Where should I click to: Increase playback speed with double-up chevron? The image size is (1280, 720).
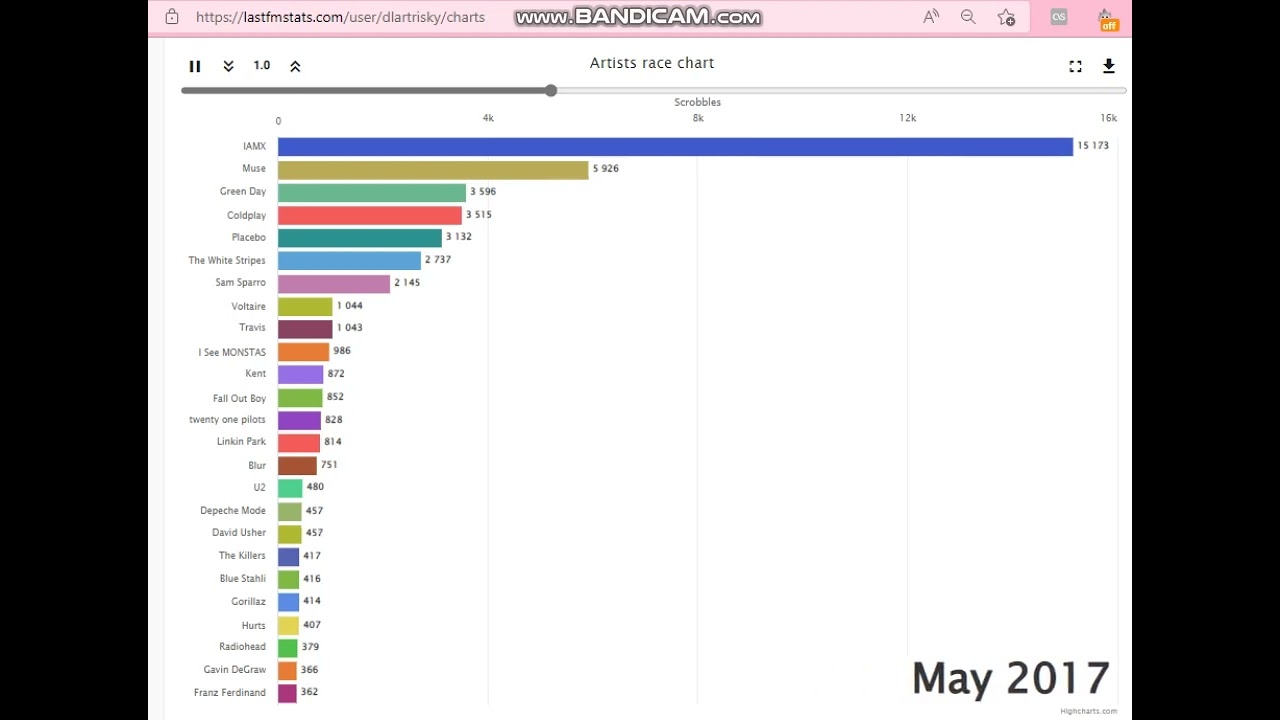tap(295, 66)
